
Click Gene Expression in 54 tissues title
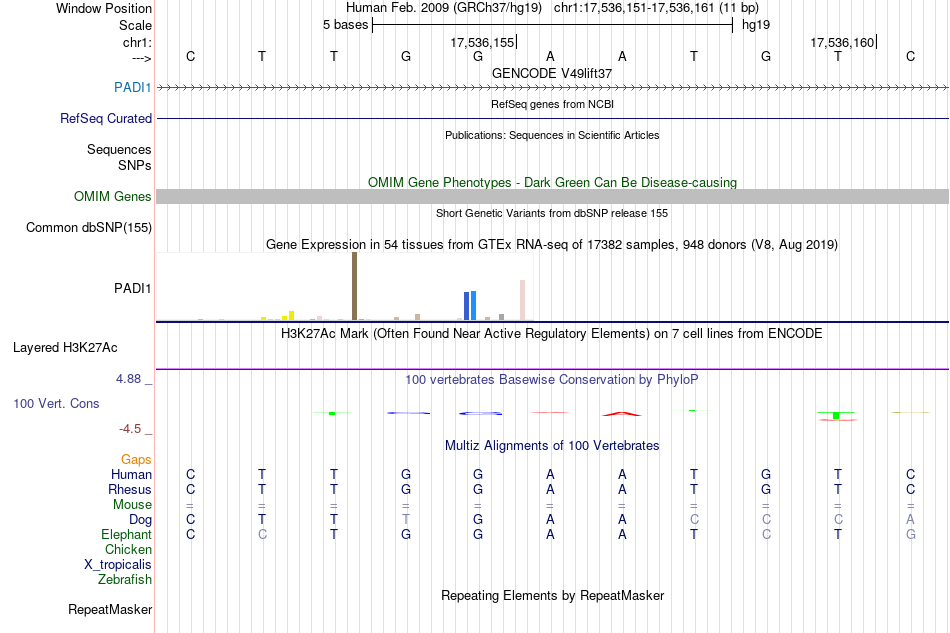tap(552, 245)
